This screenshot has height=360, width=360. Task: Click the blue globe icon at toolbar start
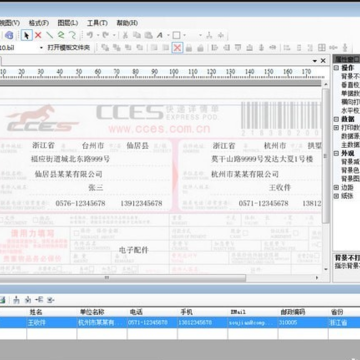[x=9, y=35]
